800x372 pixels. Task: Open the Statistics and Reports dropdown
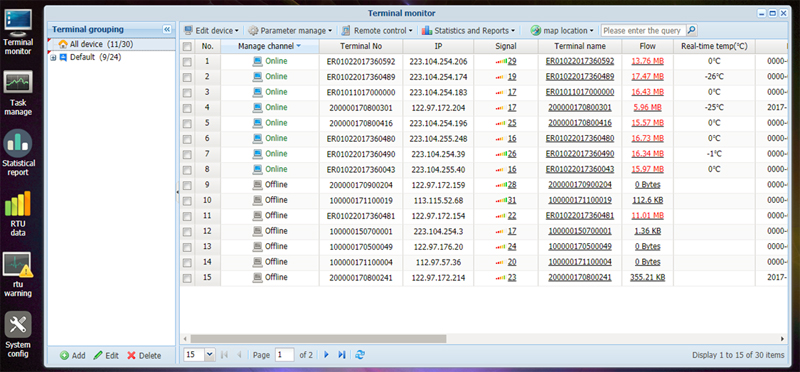[468, 31]
